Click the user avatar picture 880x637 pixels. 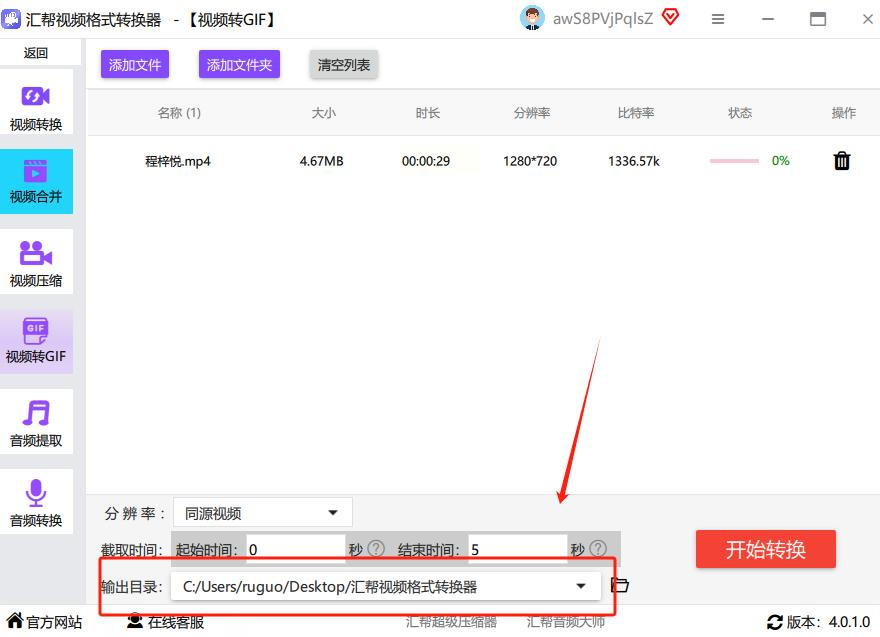(x=531, y=19)
